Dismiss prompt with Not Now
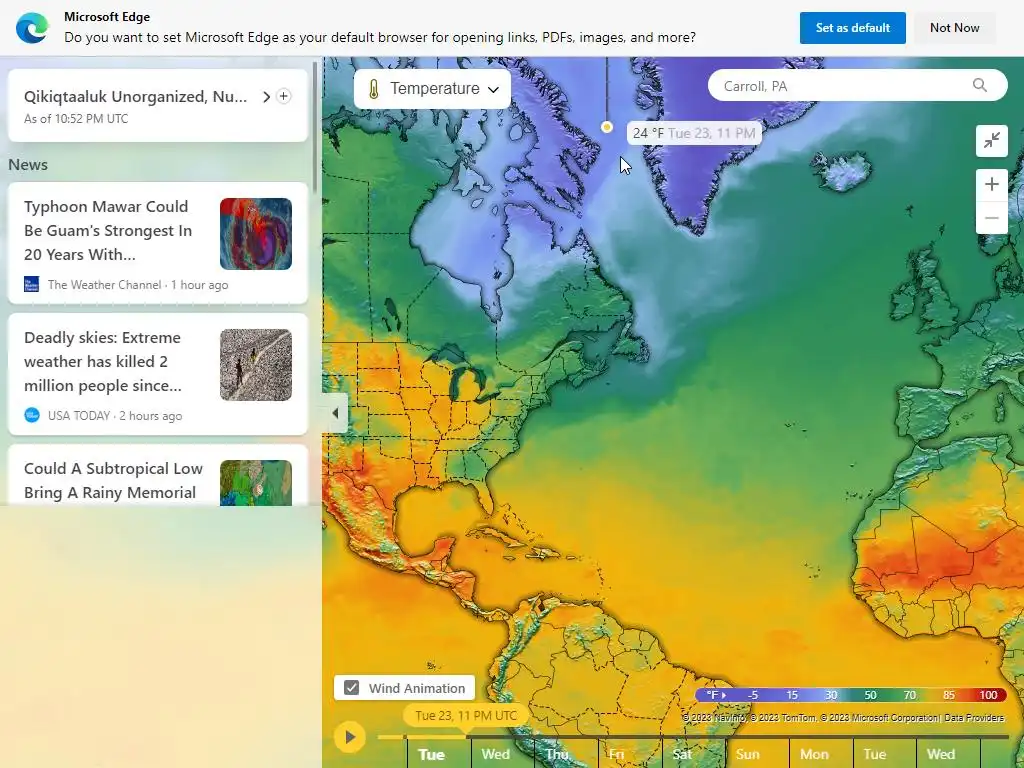 point(954,28)
